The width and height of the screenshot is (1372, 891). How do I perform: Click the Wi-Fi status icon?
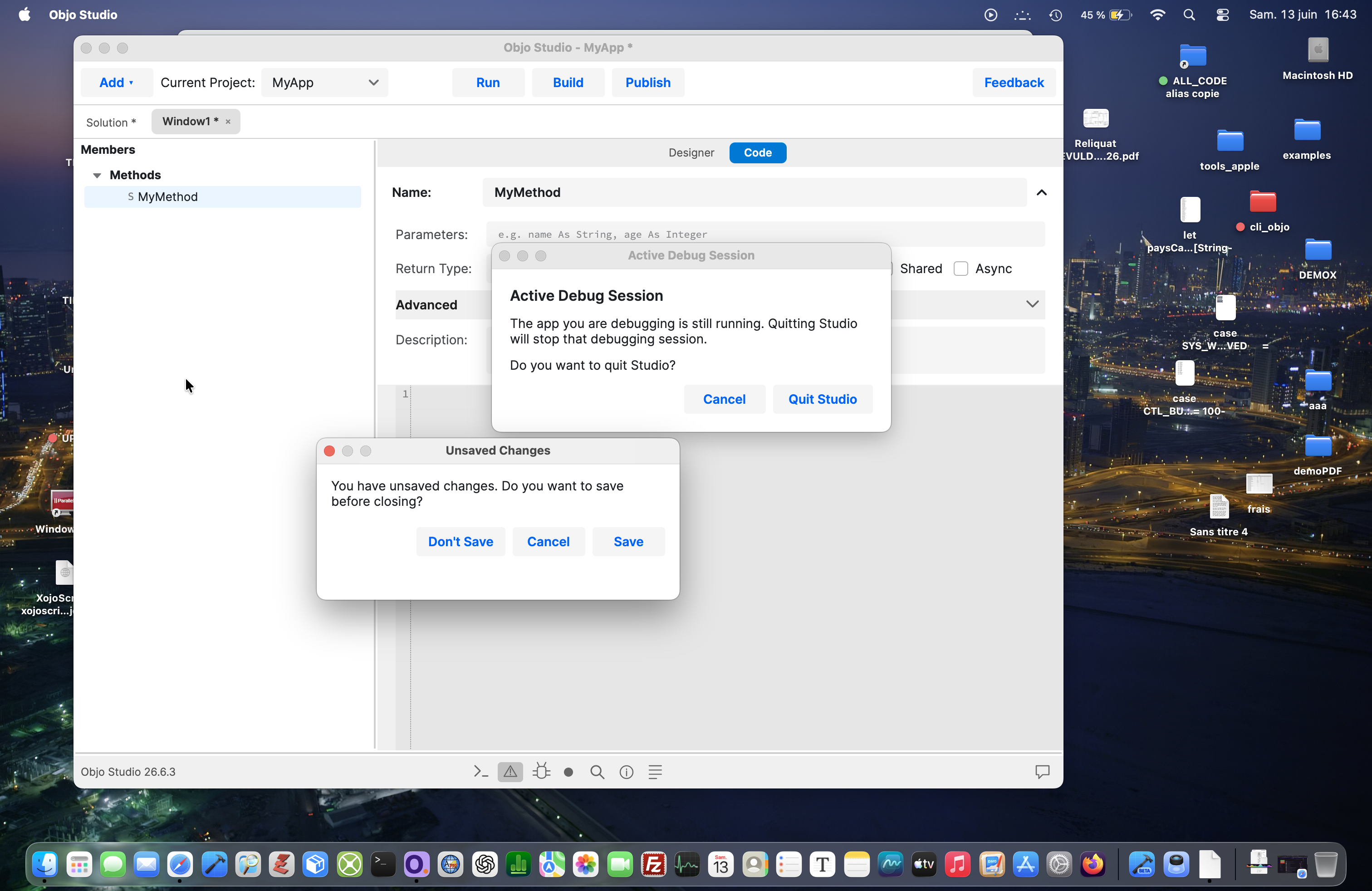pos(1157,15)
